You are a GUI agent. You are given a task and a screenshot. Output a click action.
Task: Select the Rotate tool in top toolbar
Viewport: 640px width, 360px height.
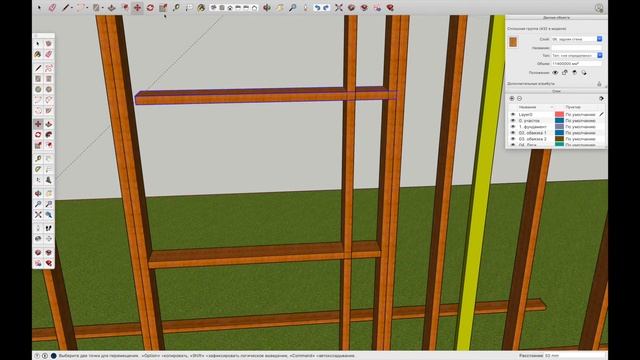pos(150,7)
